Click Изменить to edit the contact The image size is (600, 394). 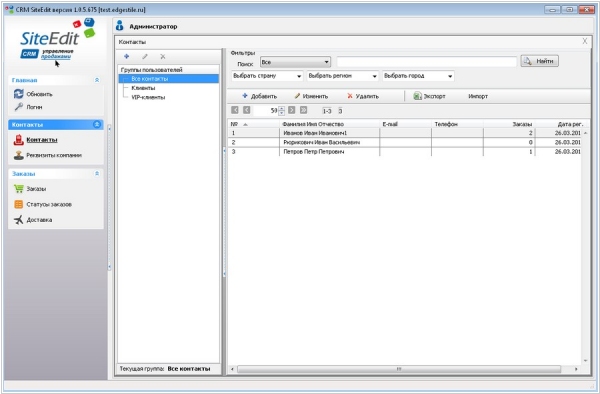click(311, 96)
